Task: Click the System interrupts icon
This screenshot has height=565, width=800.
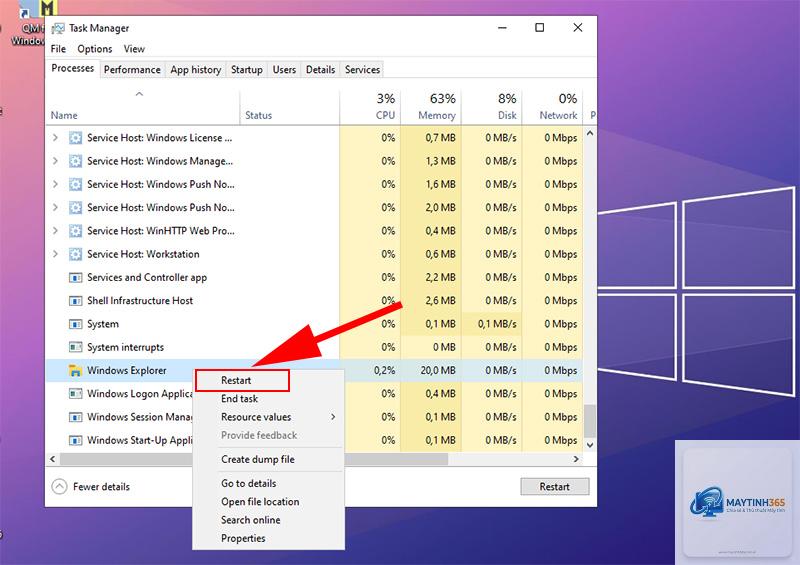Action: [76, 347]
